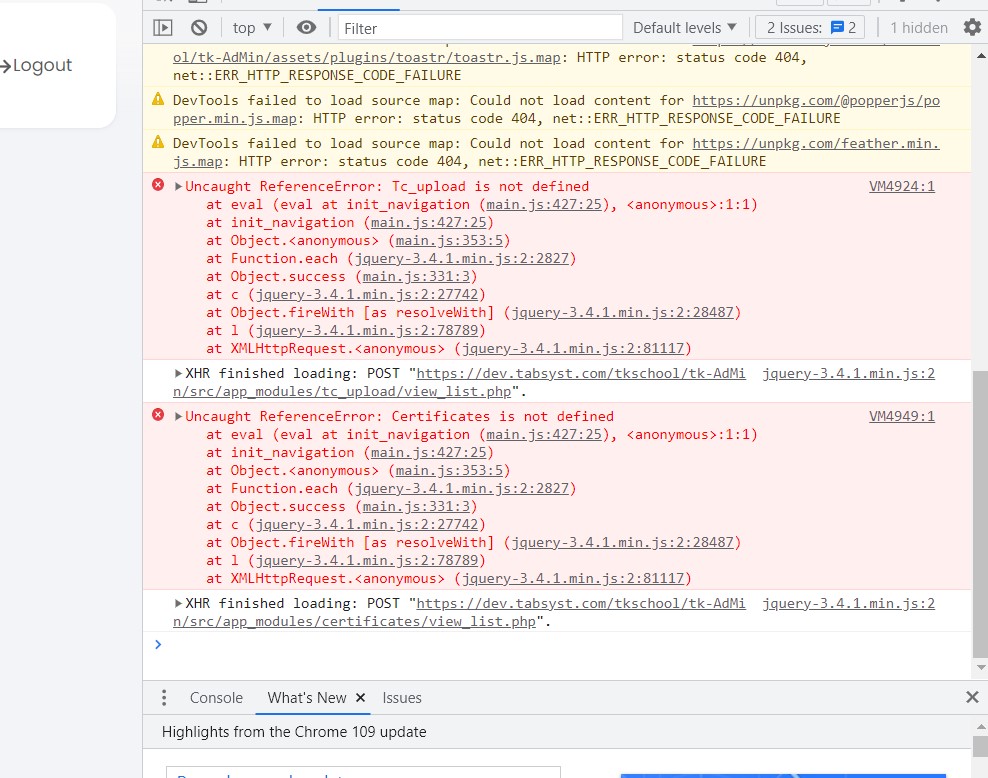Switch to the Console drawer tab
This screenshot has height=778, width=988.
(216, 698)
